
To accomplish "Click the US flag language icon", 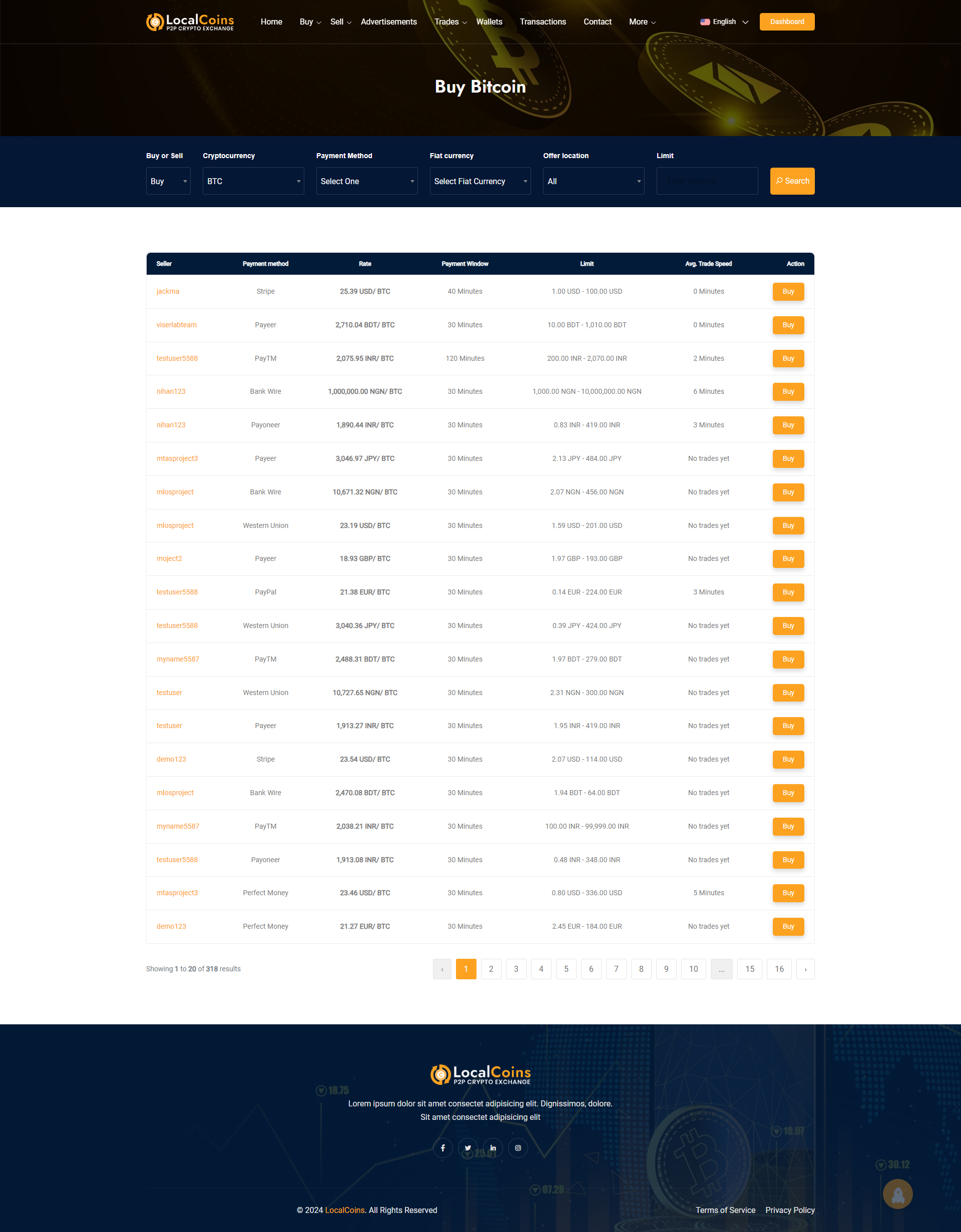I will pos(705,22).
